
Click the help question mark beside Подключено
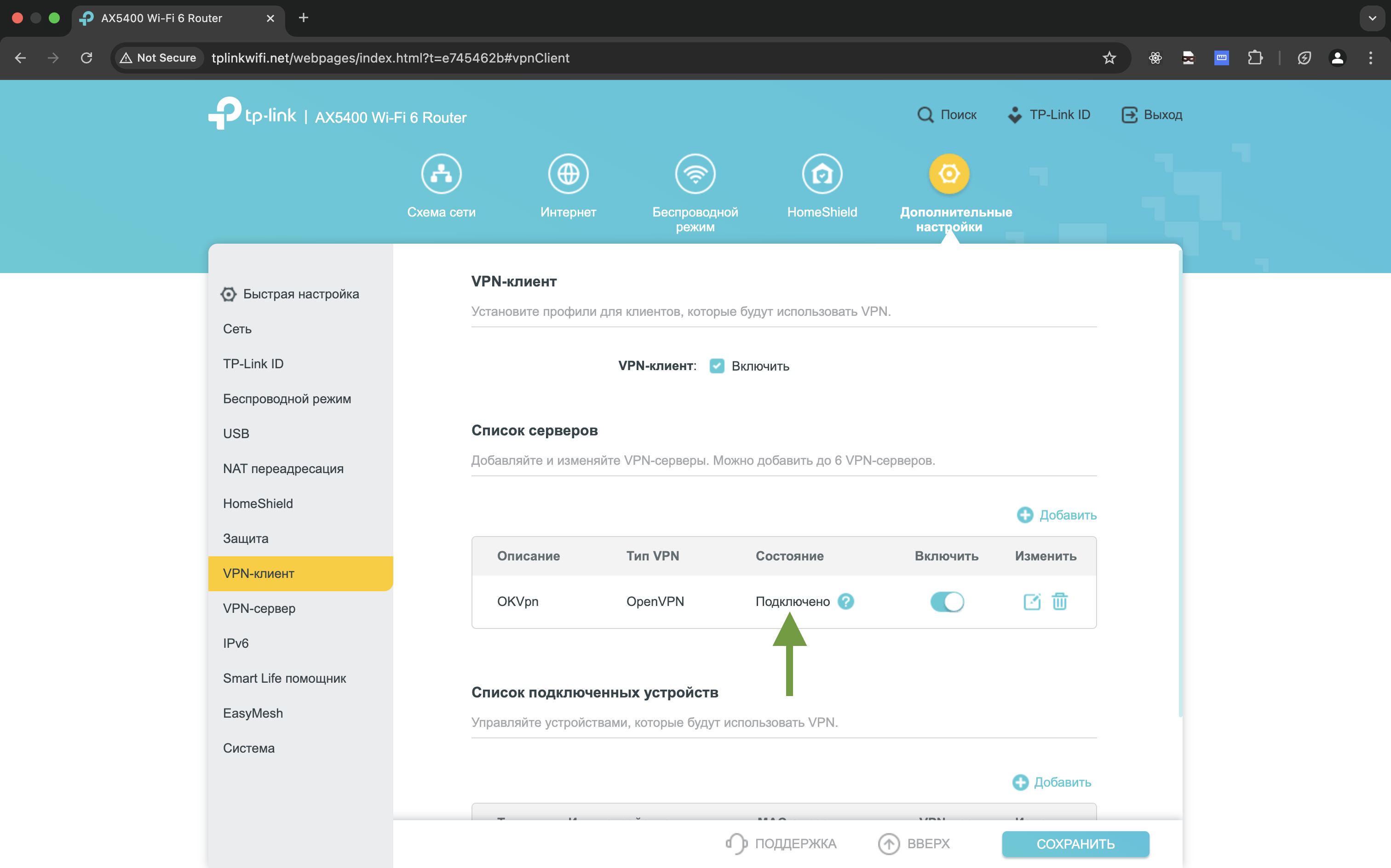pyautogui.click(x=845, y=601)
